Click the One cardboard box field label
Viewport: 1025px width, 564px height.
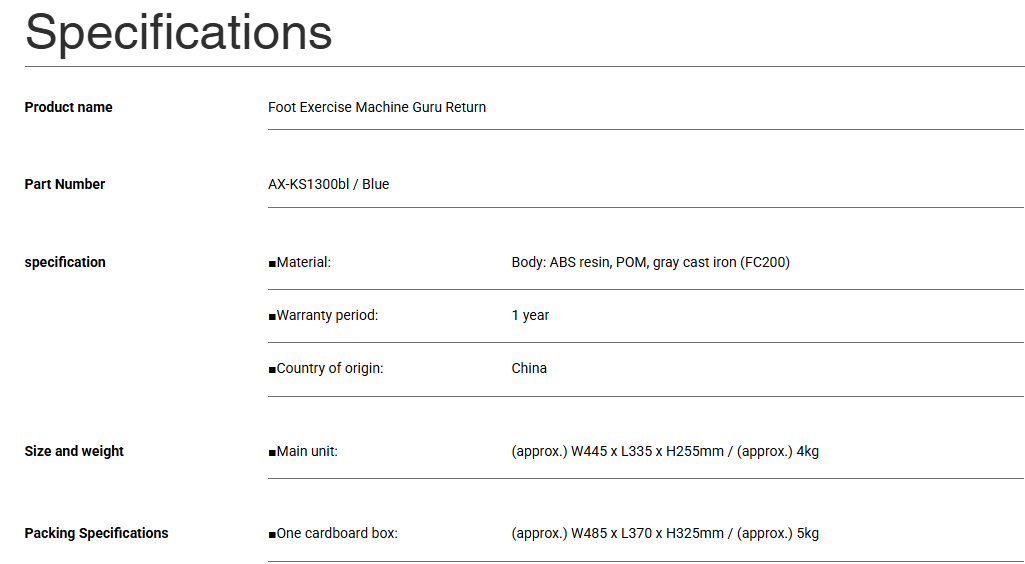tap(336, 533)
